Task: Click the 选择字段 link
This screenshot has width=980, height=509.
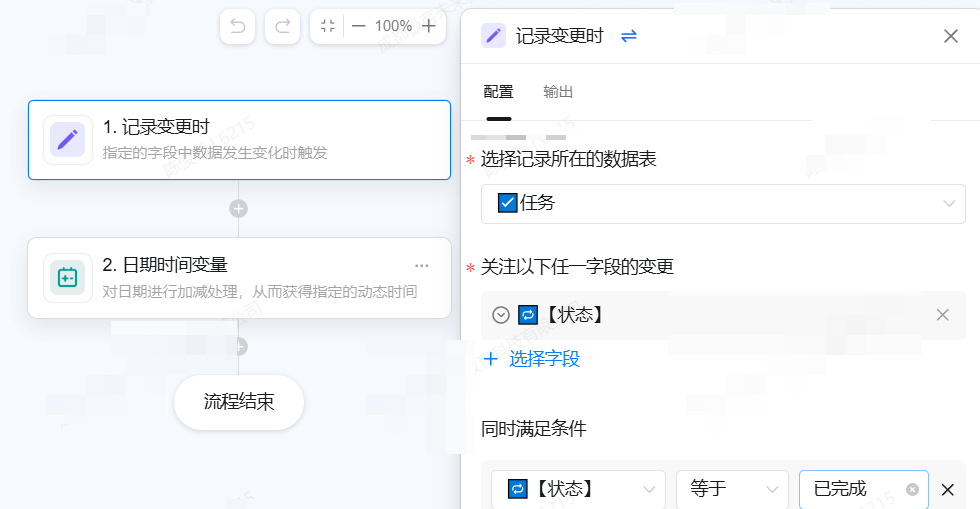Action: [x=532, y=359]
